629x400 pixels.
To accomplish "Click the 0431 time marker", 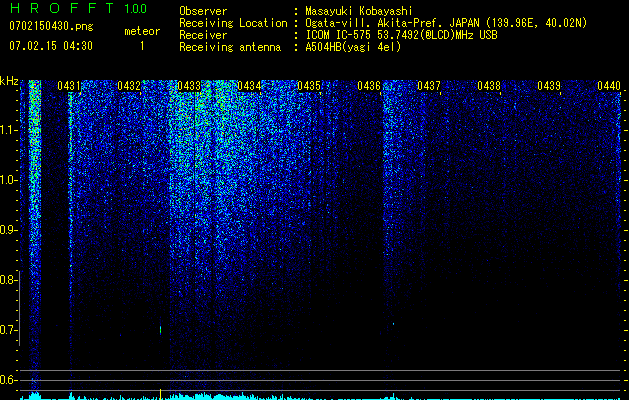I will click(69, 86).
